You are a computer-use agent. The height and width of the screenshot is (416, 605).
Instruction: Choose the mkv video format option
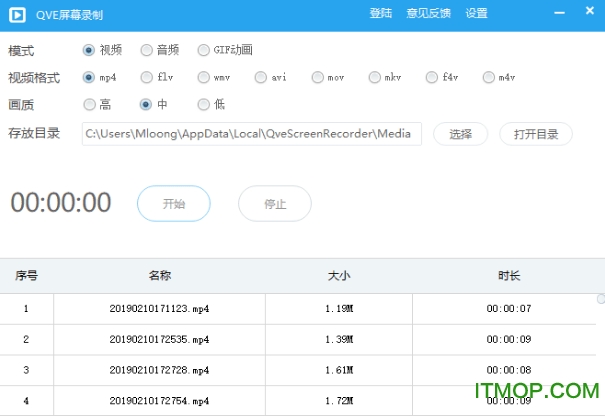[375, 77]
